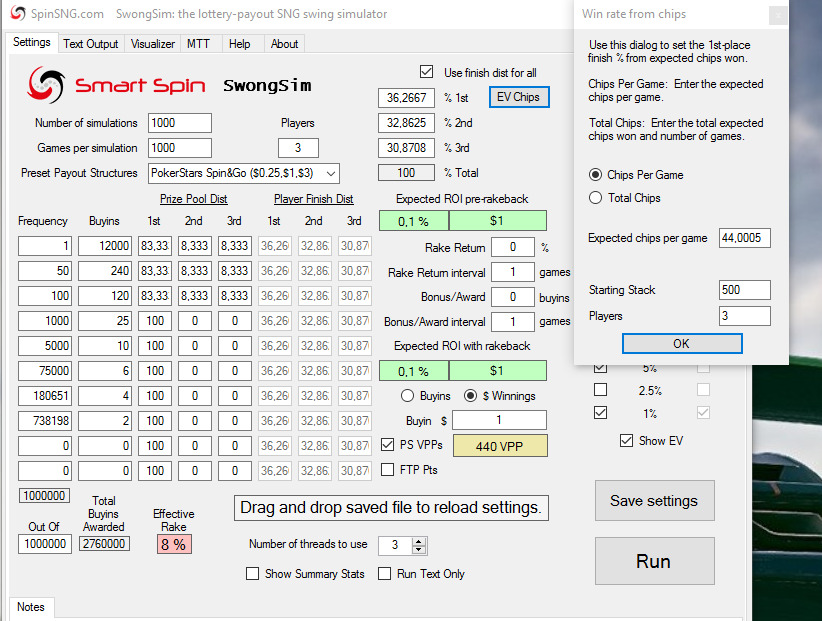The image size is (822, 621).
Task: Click the % 1st input field
Action: (x=406, y=97)
